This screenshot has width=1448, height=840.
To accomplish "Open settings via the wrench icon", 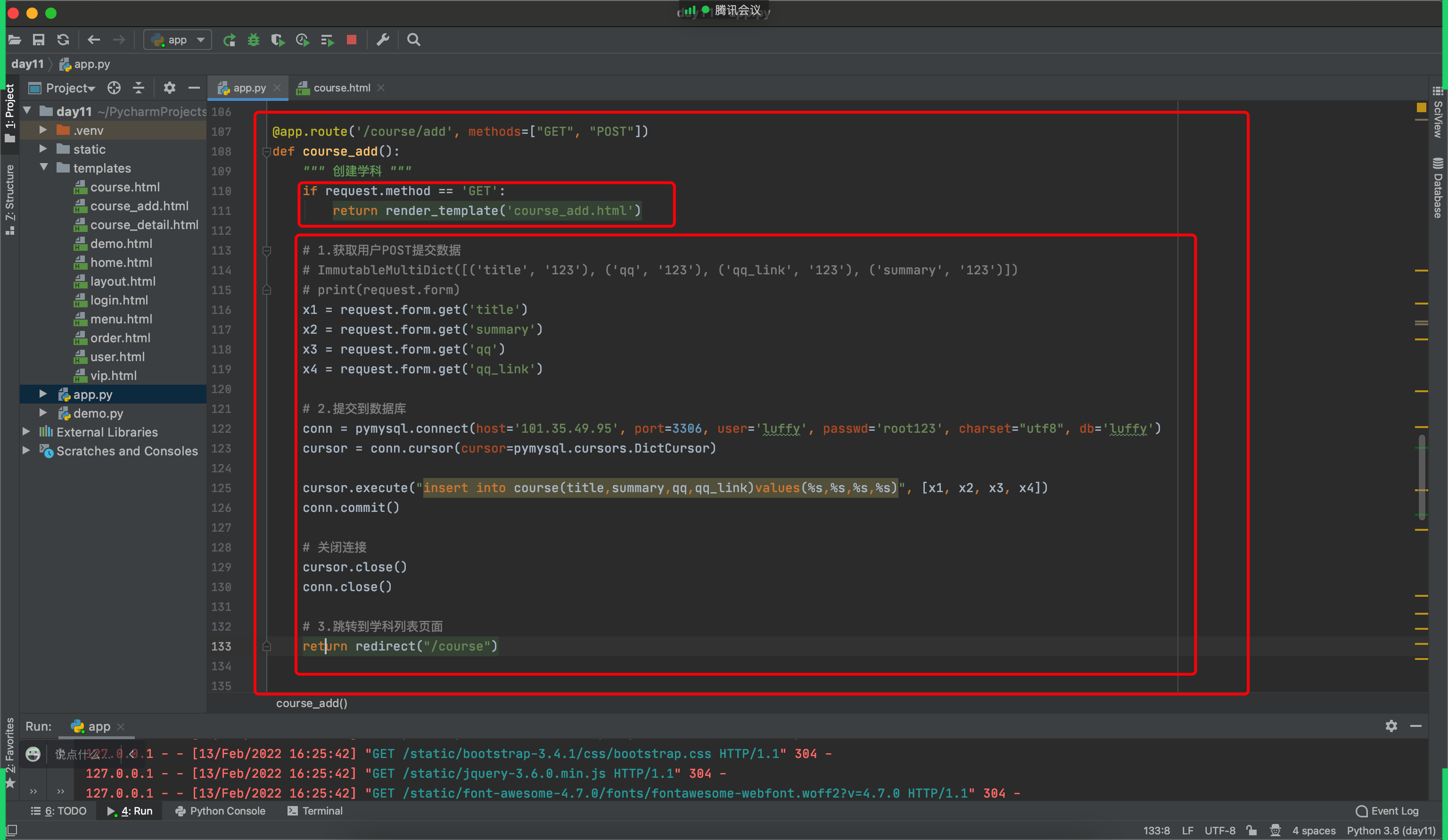I will (383, 40).
